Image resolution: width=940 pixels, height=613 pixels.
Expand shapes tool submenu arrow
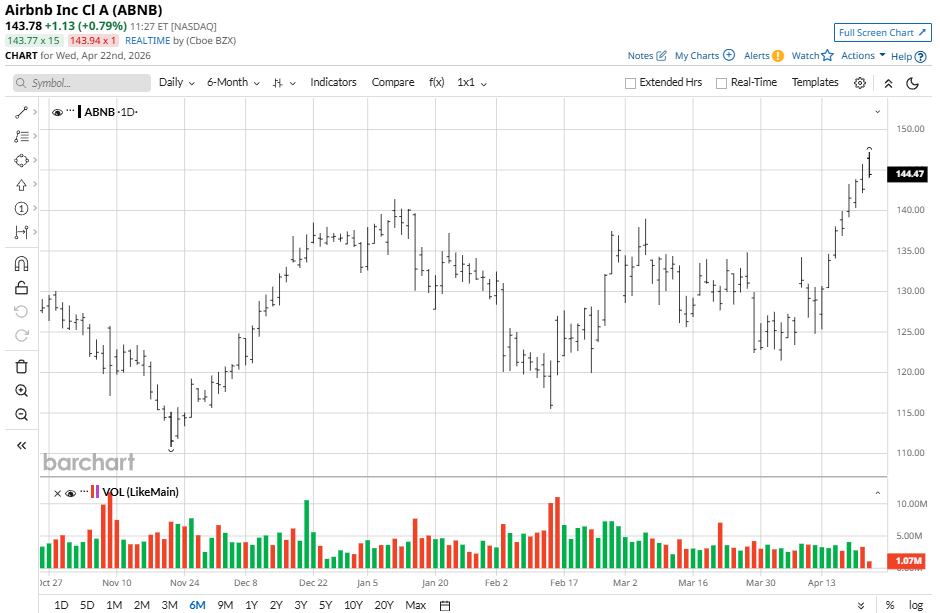tap(35, 160)
